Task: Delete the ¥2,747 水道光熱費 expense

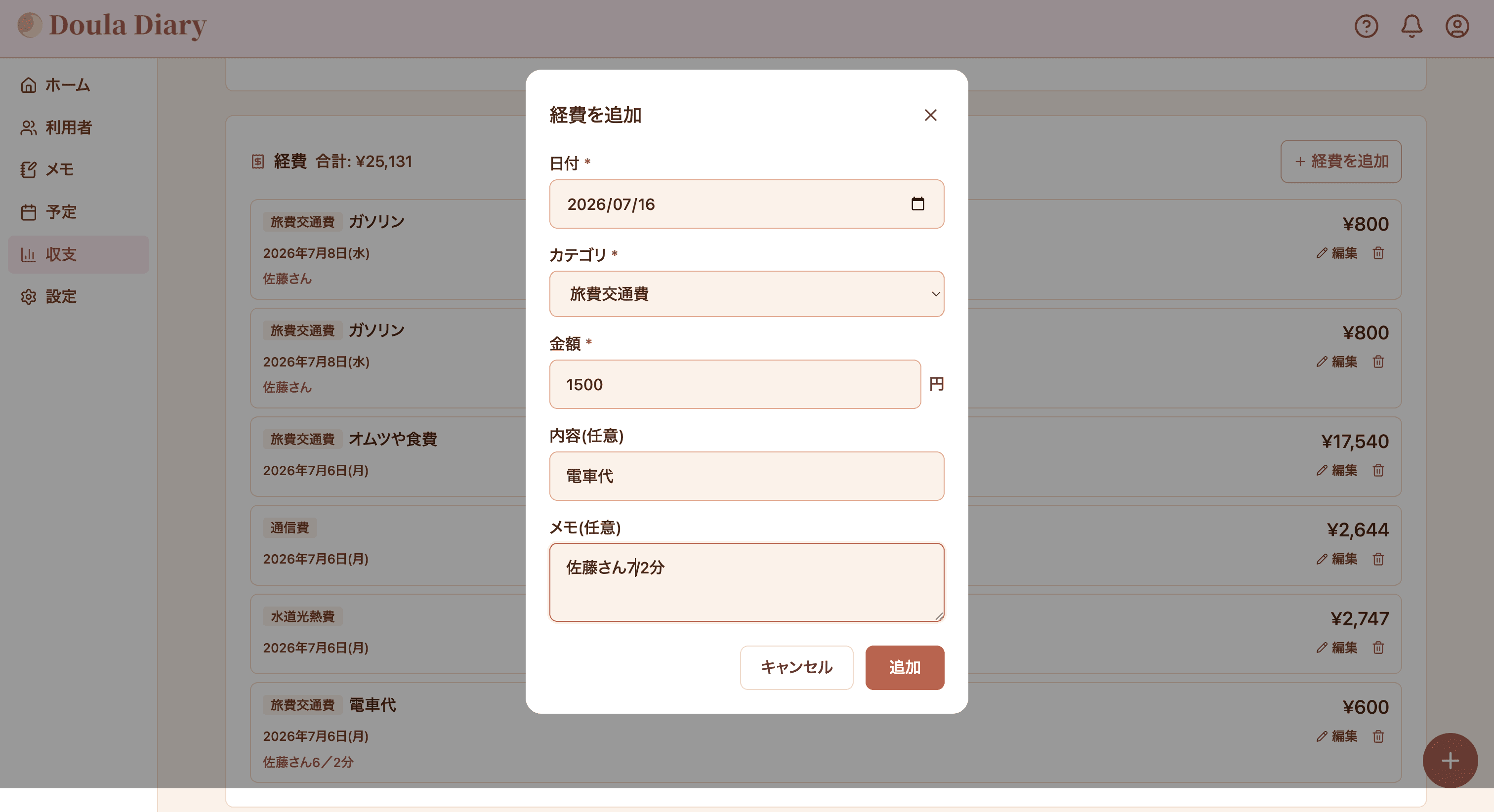Action: pos(1378,648)
